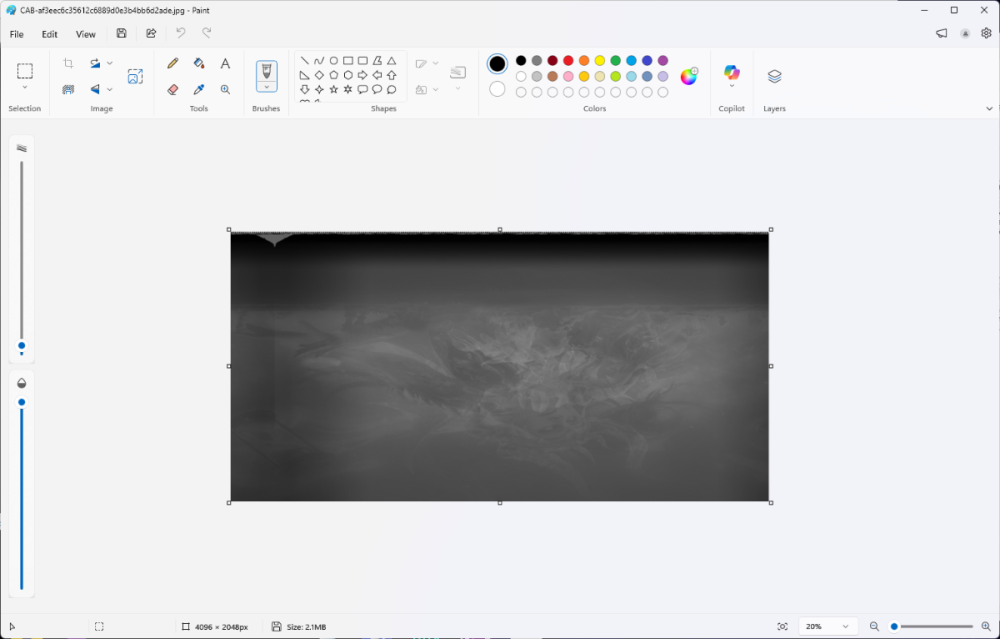1000x639 pixels.
Task: Open the File menu
Action: point(17,34)
